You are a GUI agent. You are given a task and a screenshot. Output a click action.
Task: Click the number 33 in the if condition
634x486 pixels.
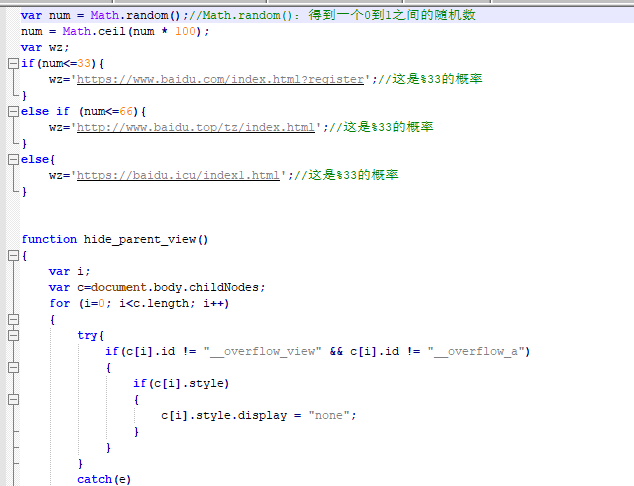(x=84, y=63)
